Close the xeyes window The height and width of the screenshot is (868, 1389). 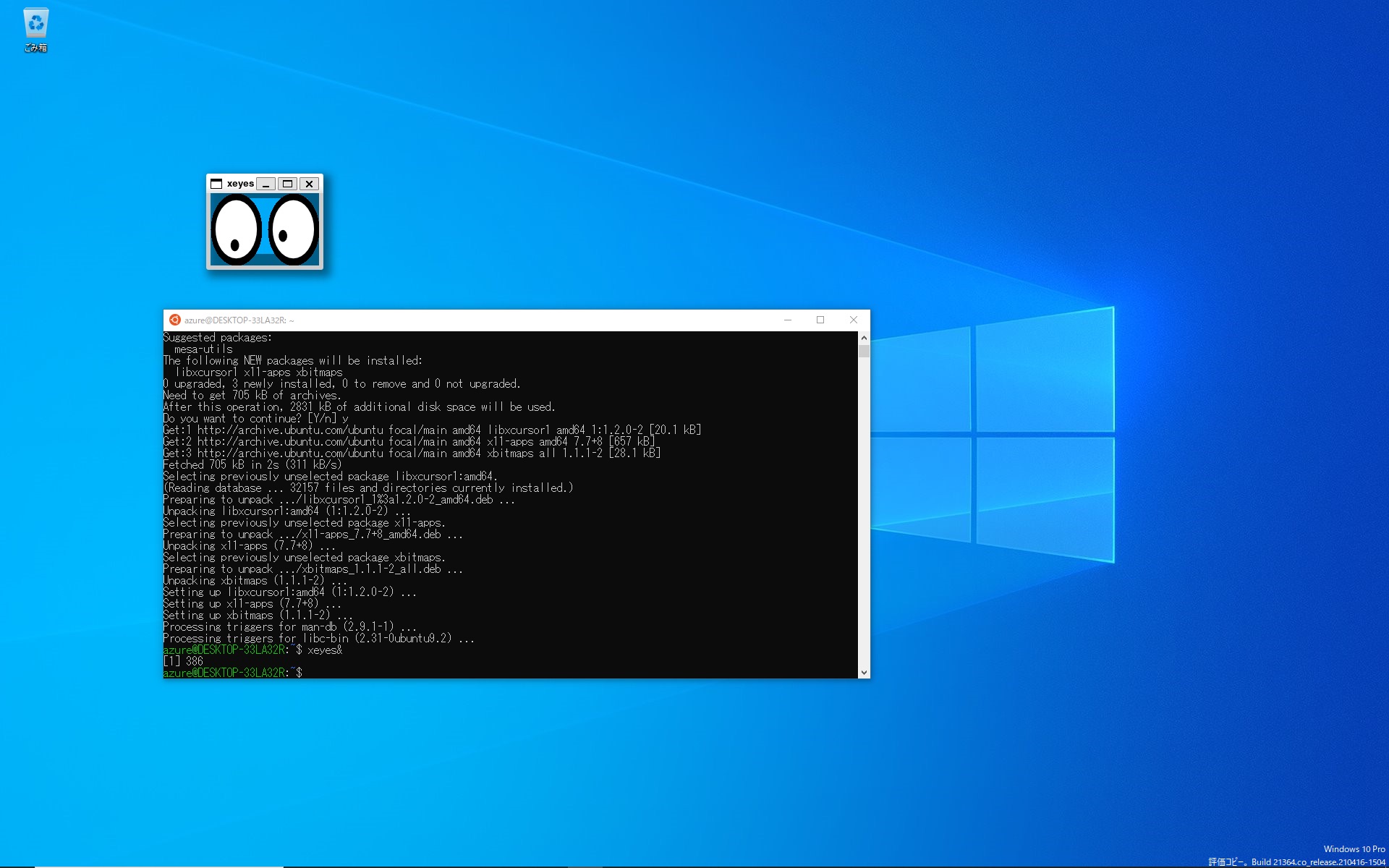click(x=309, y=184)
